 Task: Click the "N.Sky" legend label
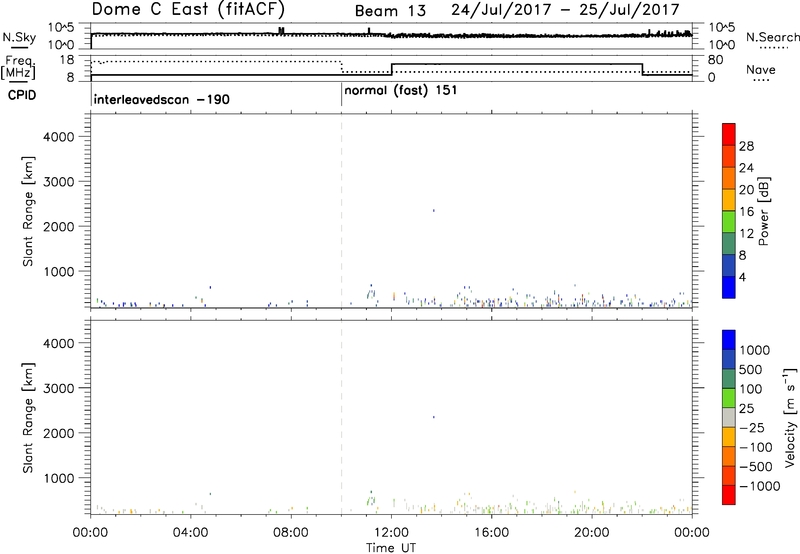(19, 38)
